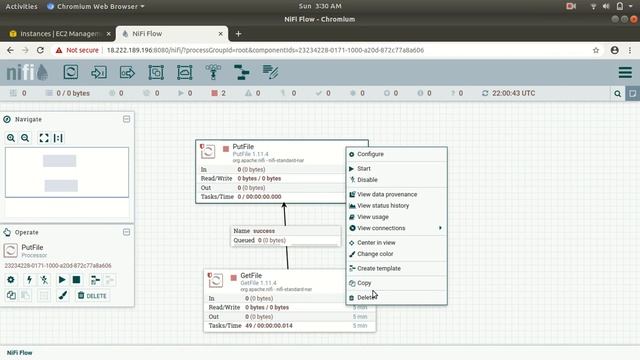Select the success connection label
Screen dimensions: 640x360
pos(285,236)
